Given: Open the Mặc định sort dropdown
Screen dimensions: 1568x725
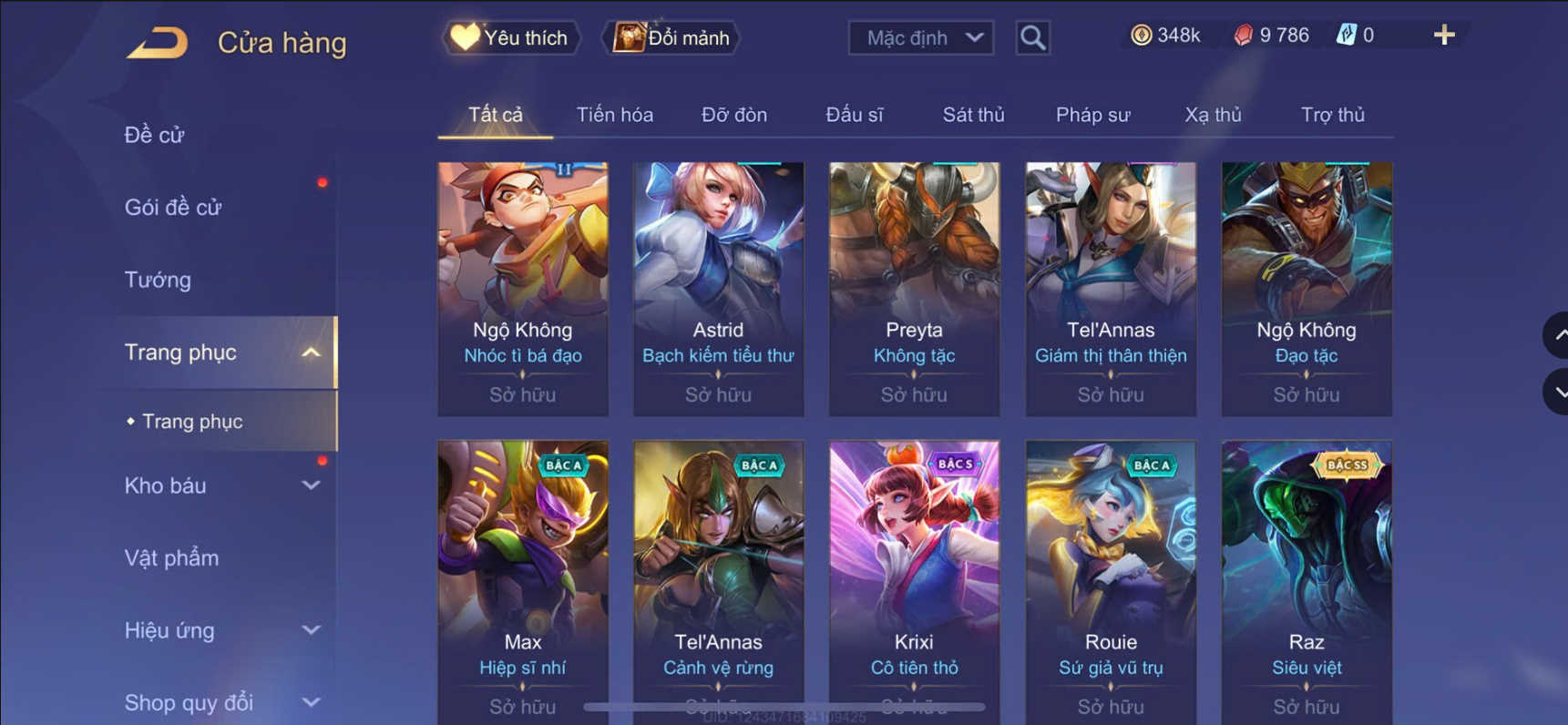Looking at the screenshot, I should [921, 38].
